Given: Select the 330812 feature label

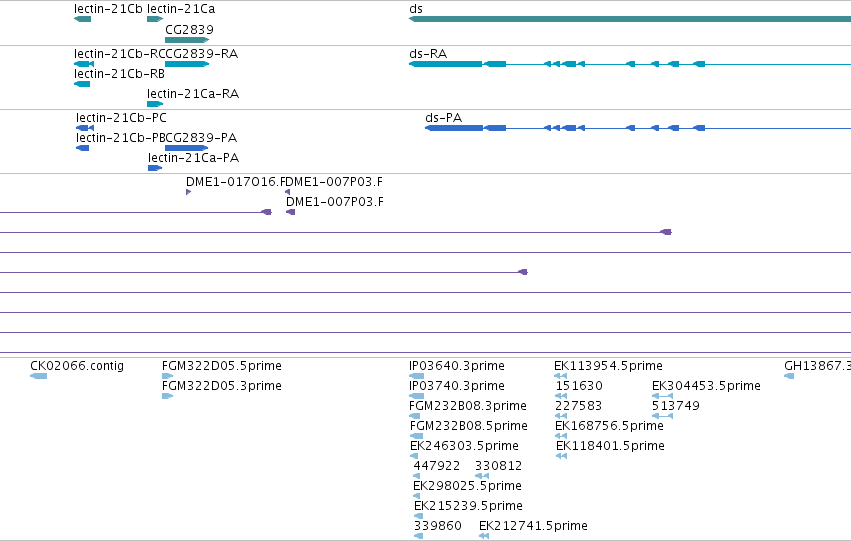Looking at the screenshot, I should click(x=498, y=466).
